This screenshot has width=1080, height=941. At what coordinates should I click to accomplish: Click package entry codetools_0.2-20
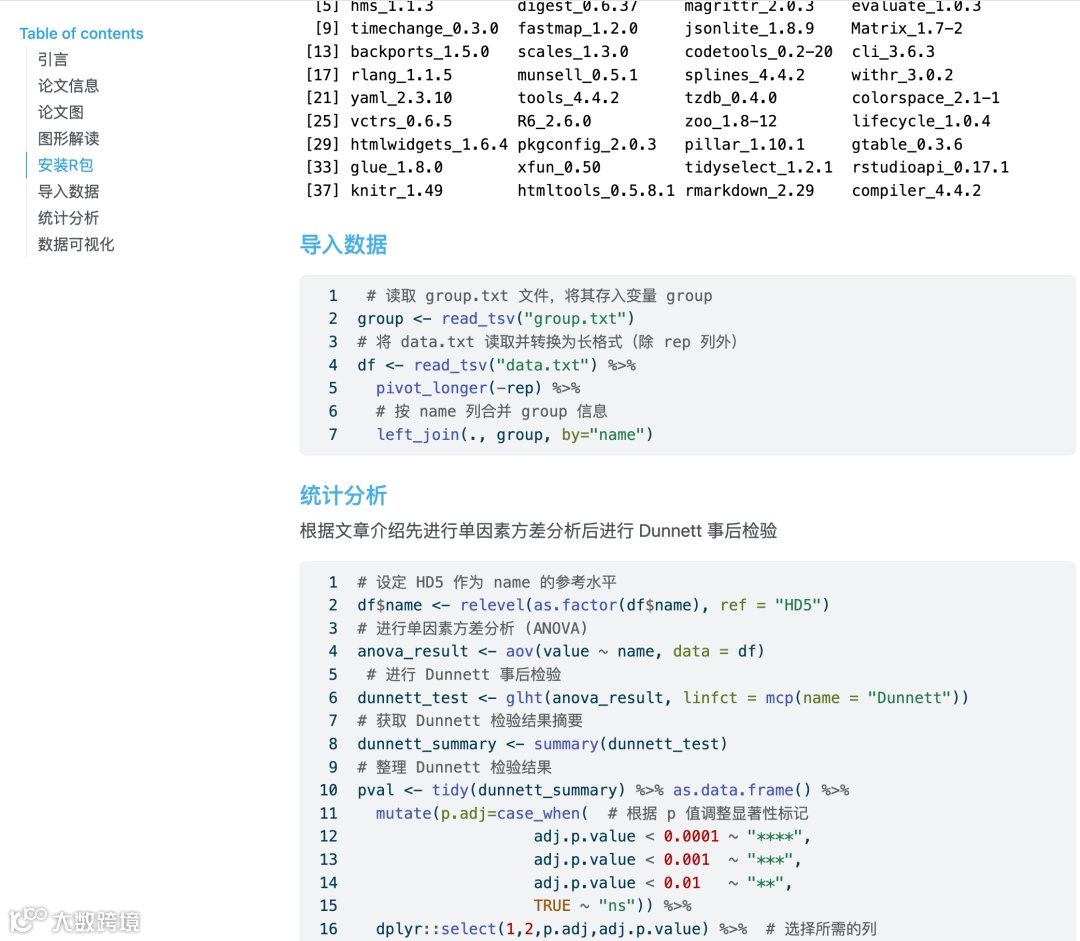pyautogui.click(x=758, y=52)
